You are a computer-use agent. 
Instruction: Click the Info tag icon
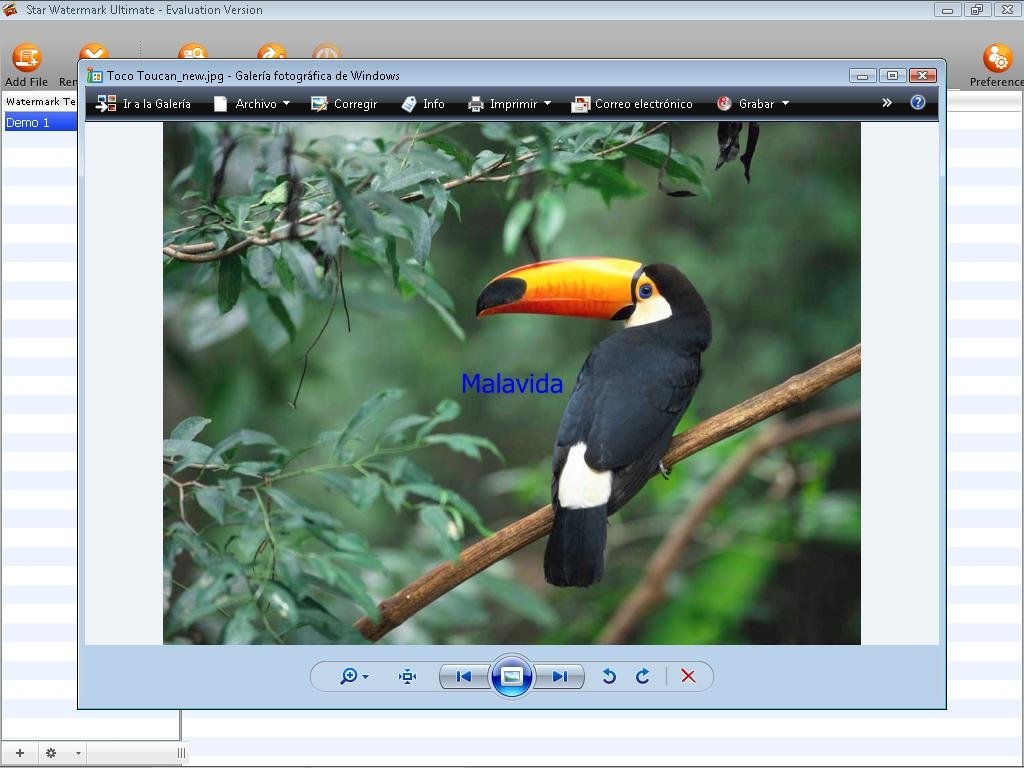click(409, 104)
